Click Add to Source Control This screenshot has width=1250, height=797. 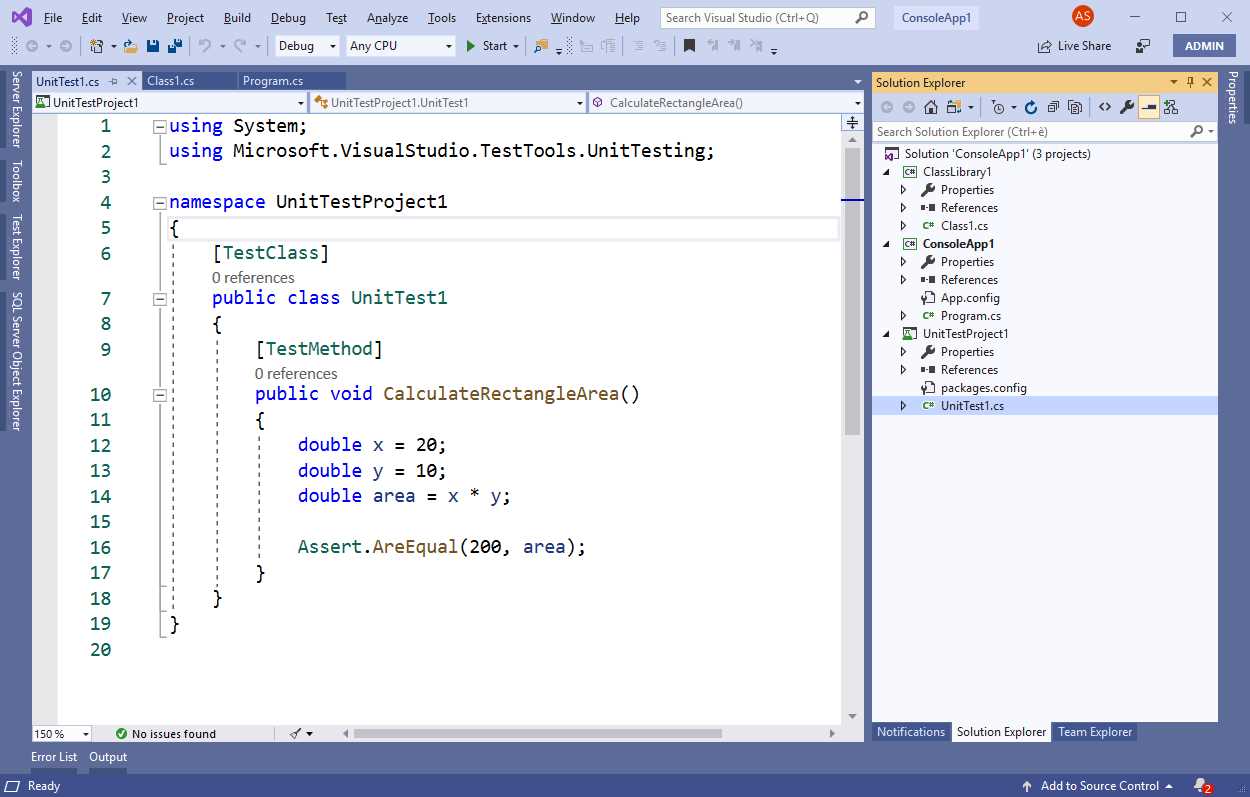[1099, 786]
